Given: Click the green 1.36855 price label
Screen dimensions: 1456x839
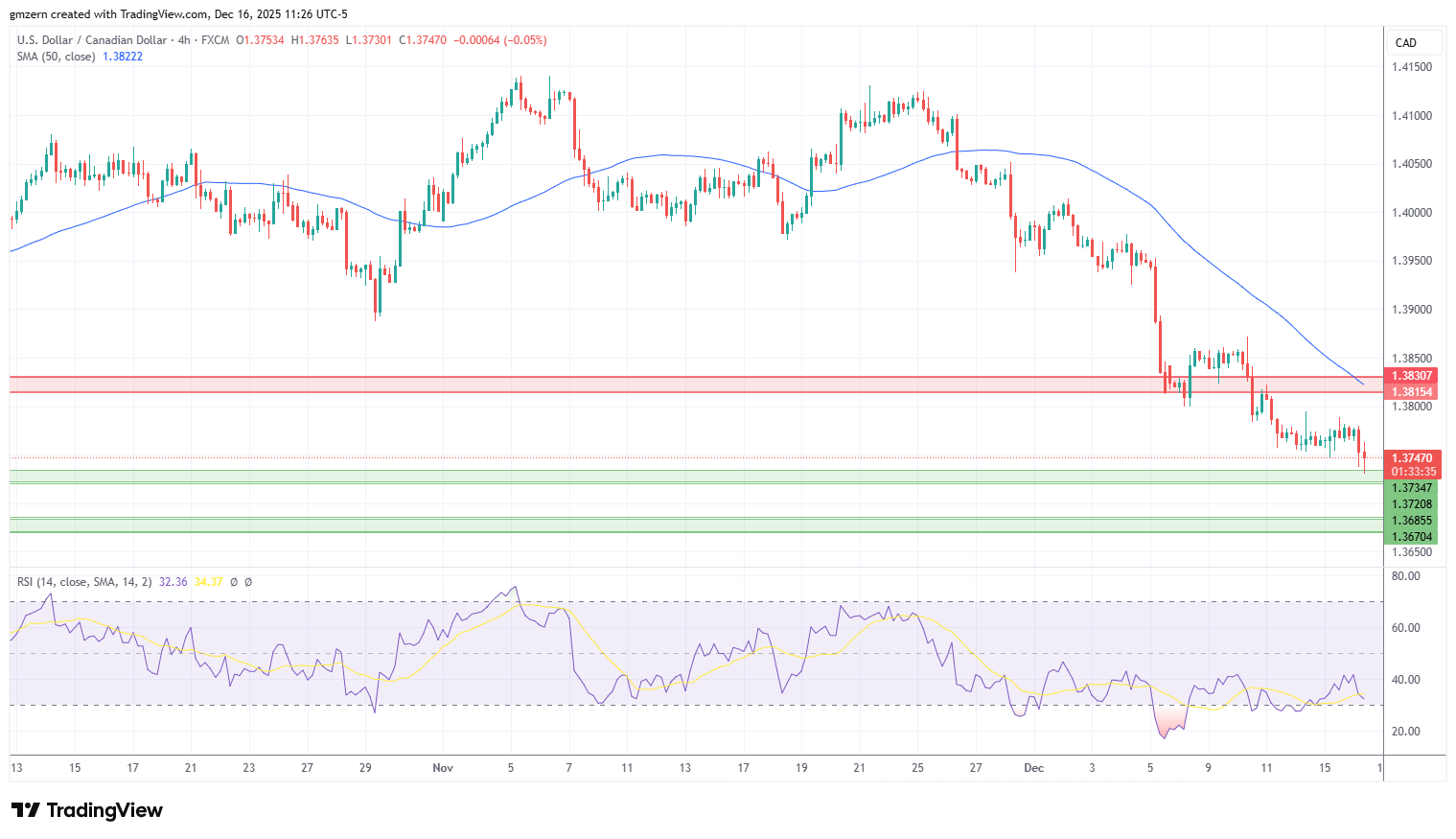Looking at the screenshot, I should pos(1412,521).
